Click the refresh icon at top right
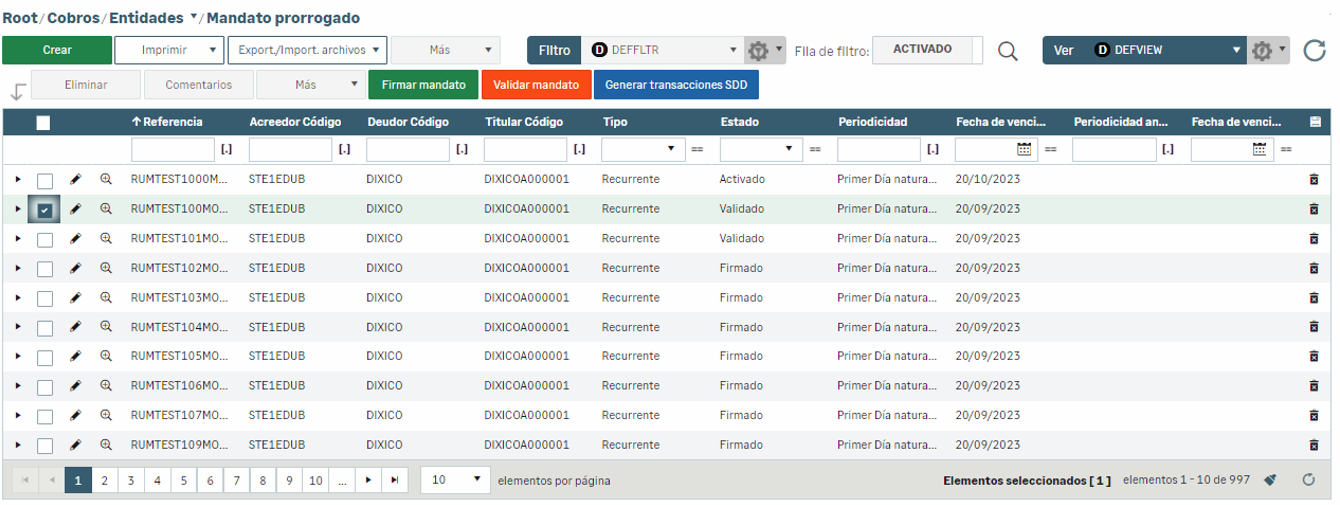 [x=1315, y=50]
